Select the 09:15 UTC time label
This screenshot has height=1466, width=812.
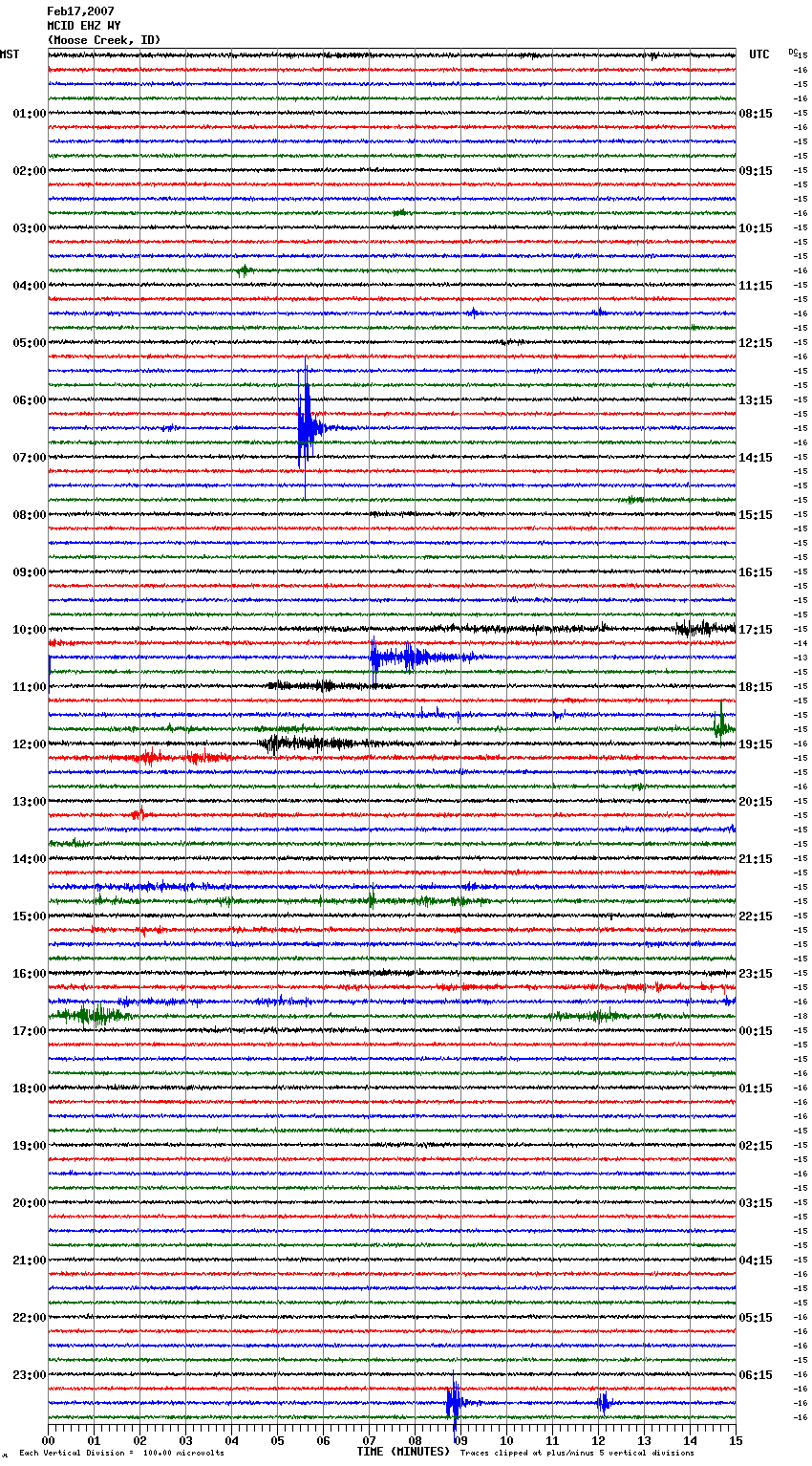[756, 171]
